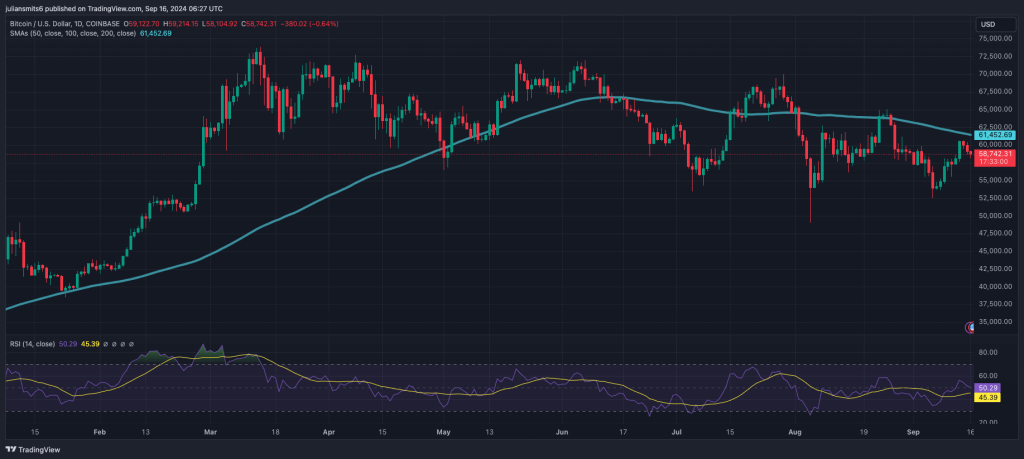Click the Feb label on time axis
The height and width of the screenshot is (459, 1024).
pyautogui.click(x=99, y=432)
